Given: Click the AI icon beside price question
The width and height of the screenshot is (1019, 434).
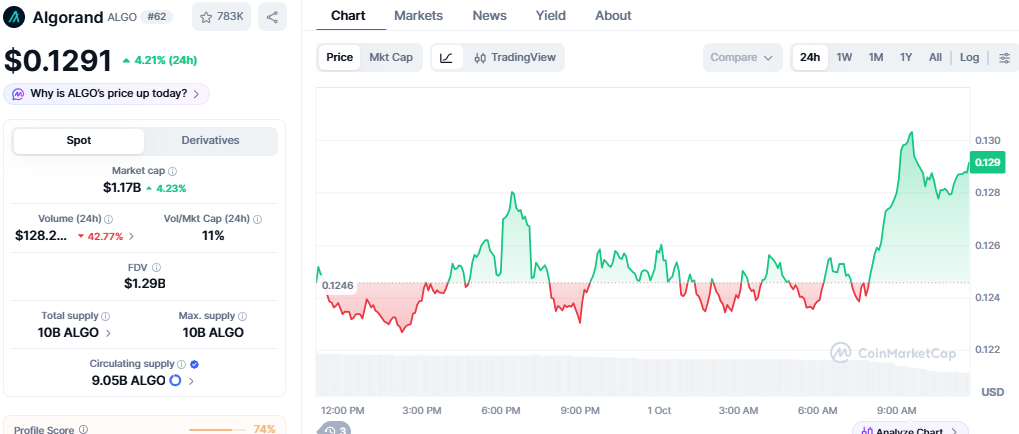Looking at the screenshot, I should tap(18, 94).
